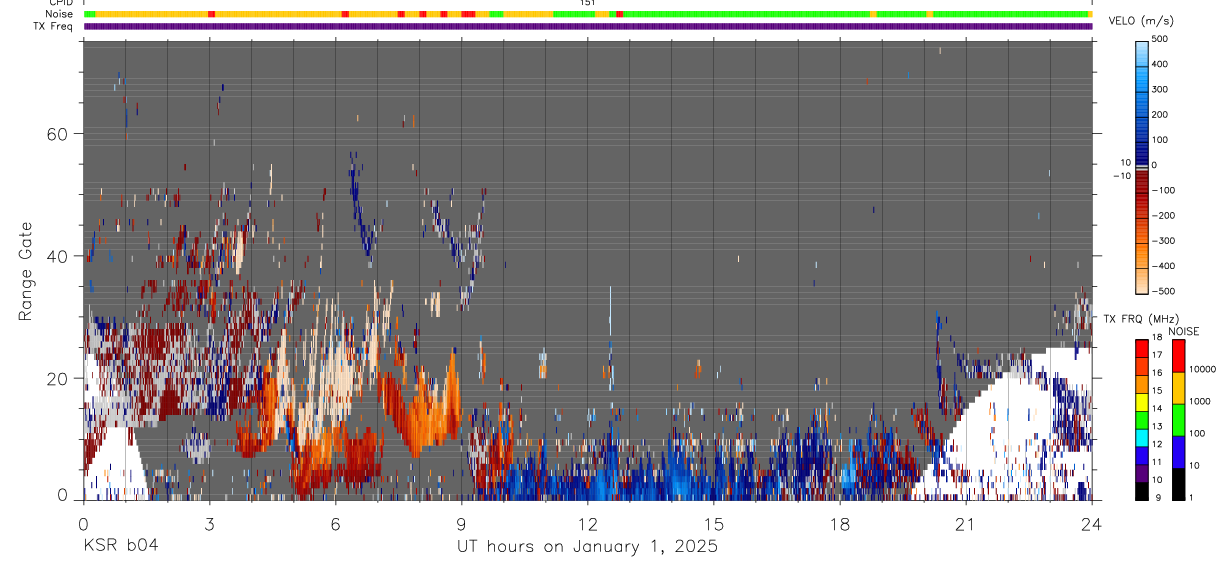Viewport: 1228px width, 567px height.
Task: Click the yellow segment of TX FRQ color bar
Action: coord(1142,402)
